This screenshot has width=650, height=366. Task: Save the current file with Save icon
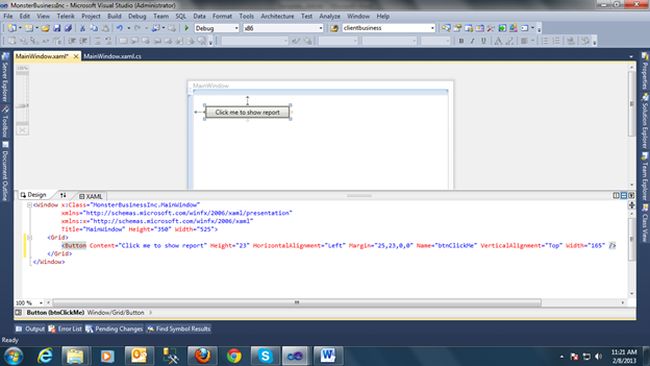click(57, 28)
